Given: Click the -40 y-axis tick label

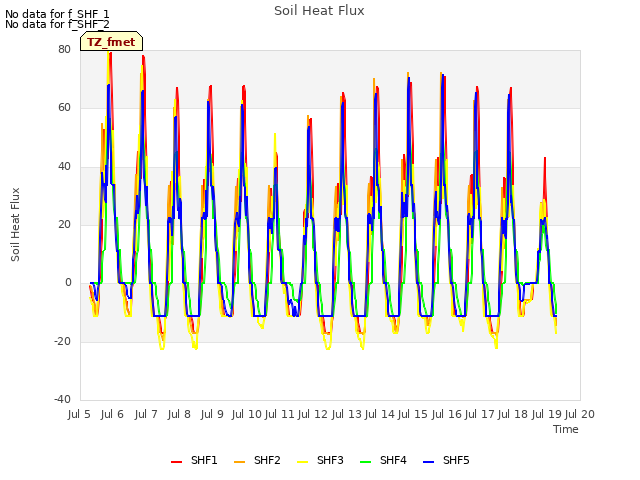Looking at the screenshot, I should click(62, 399).
